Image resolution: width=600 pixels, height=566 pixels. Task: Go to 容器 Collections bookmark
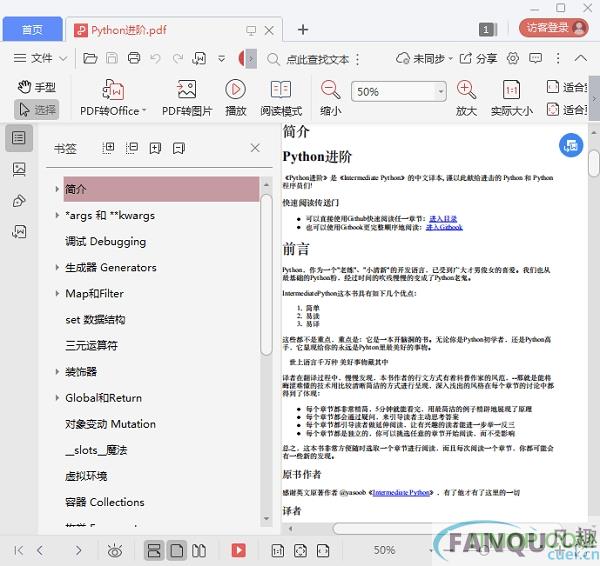[x=104, y=502]
